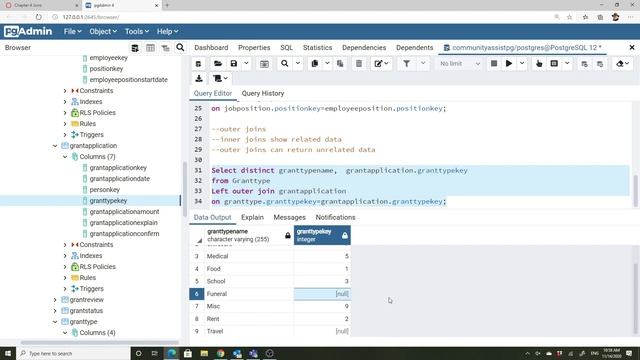Click the Windows taskbar search box

tap(73, 353)
